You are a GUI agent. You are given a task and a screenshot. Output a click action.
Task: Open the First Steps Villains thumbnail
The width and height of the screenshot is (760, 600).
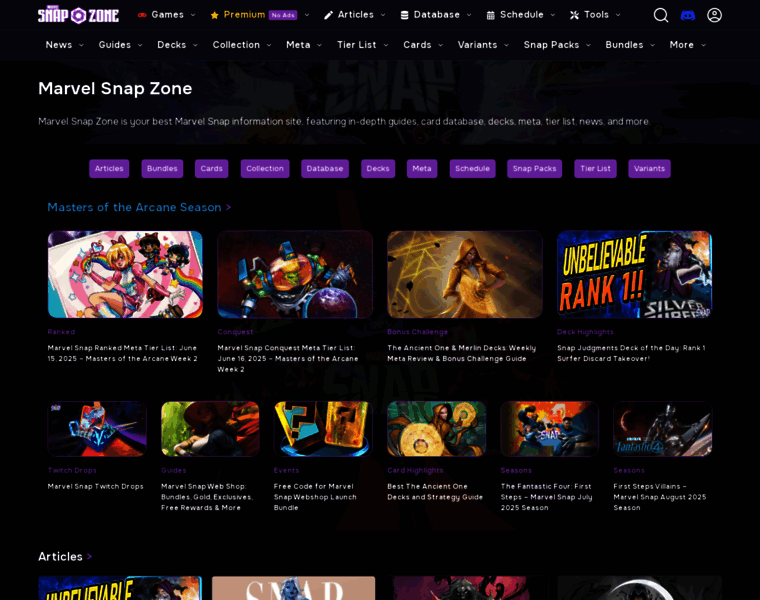point(663,429)
